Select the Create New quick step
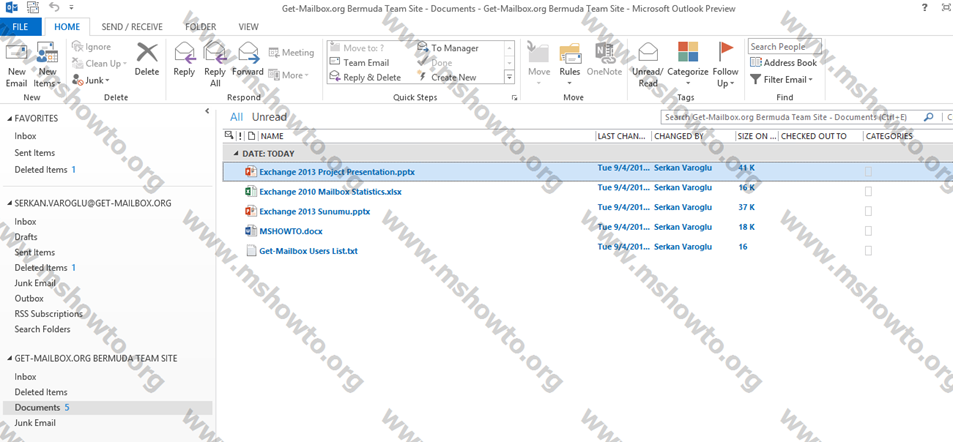Image resolution: width=953 pixels, height=442 pixels. pos(447,77)
